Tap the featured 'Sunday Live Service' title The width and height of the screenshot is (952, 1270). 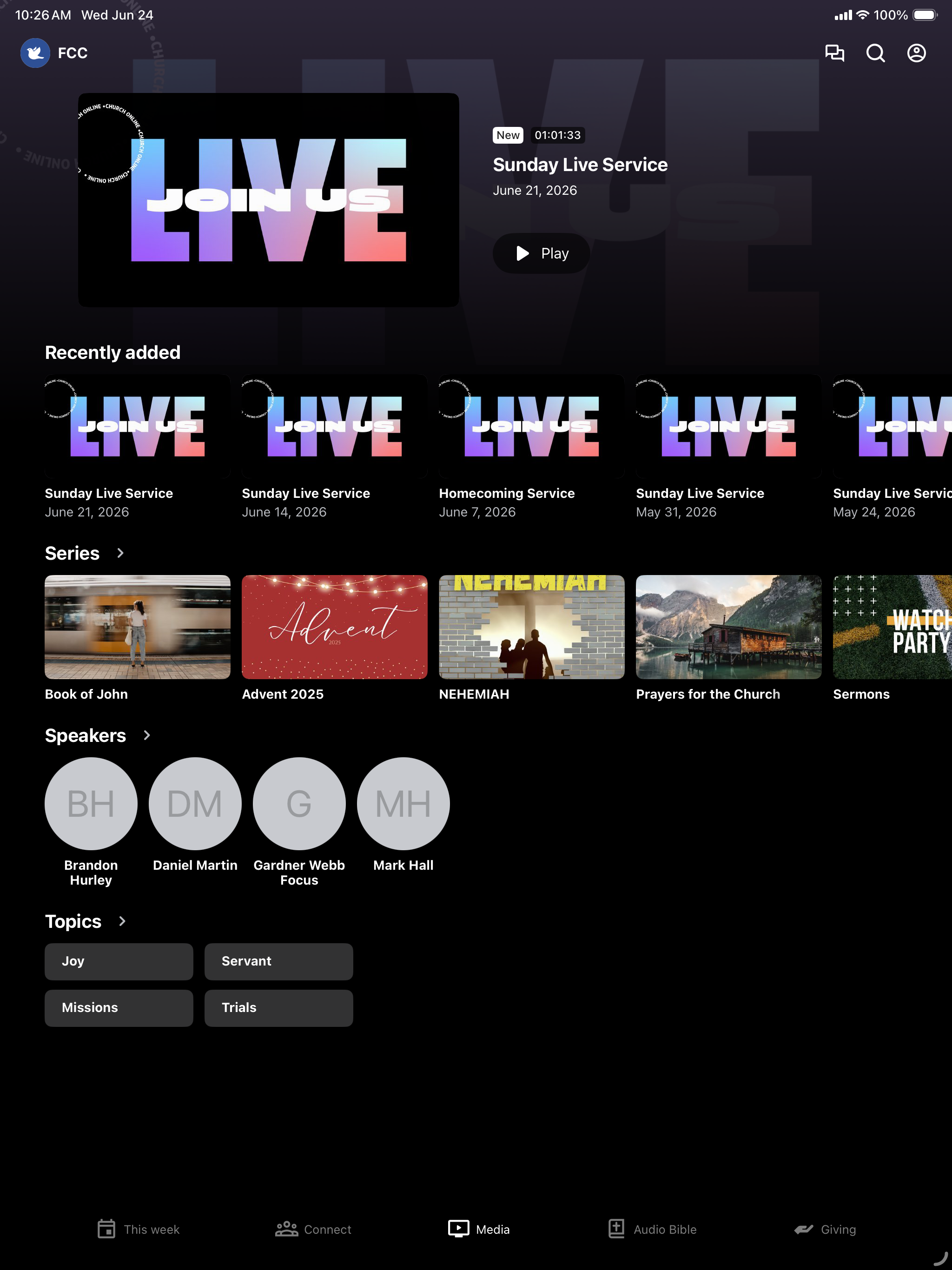coord(580,165)
